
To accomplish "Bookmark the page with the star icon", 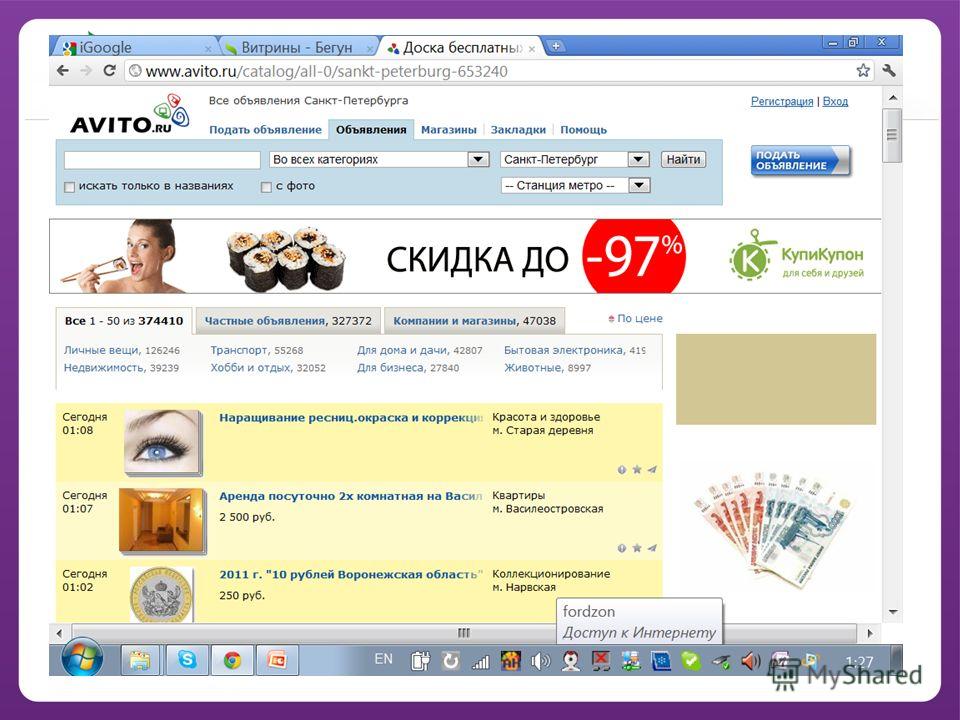I will [863, 70].
